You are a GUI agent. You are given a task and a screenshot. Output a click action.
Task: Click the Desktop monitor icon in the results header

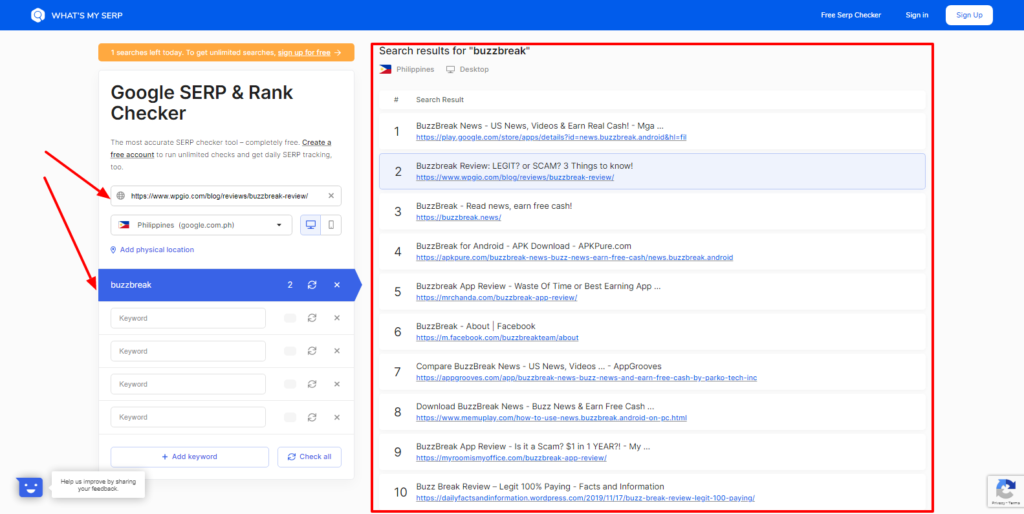[x=451, y=69]
